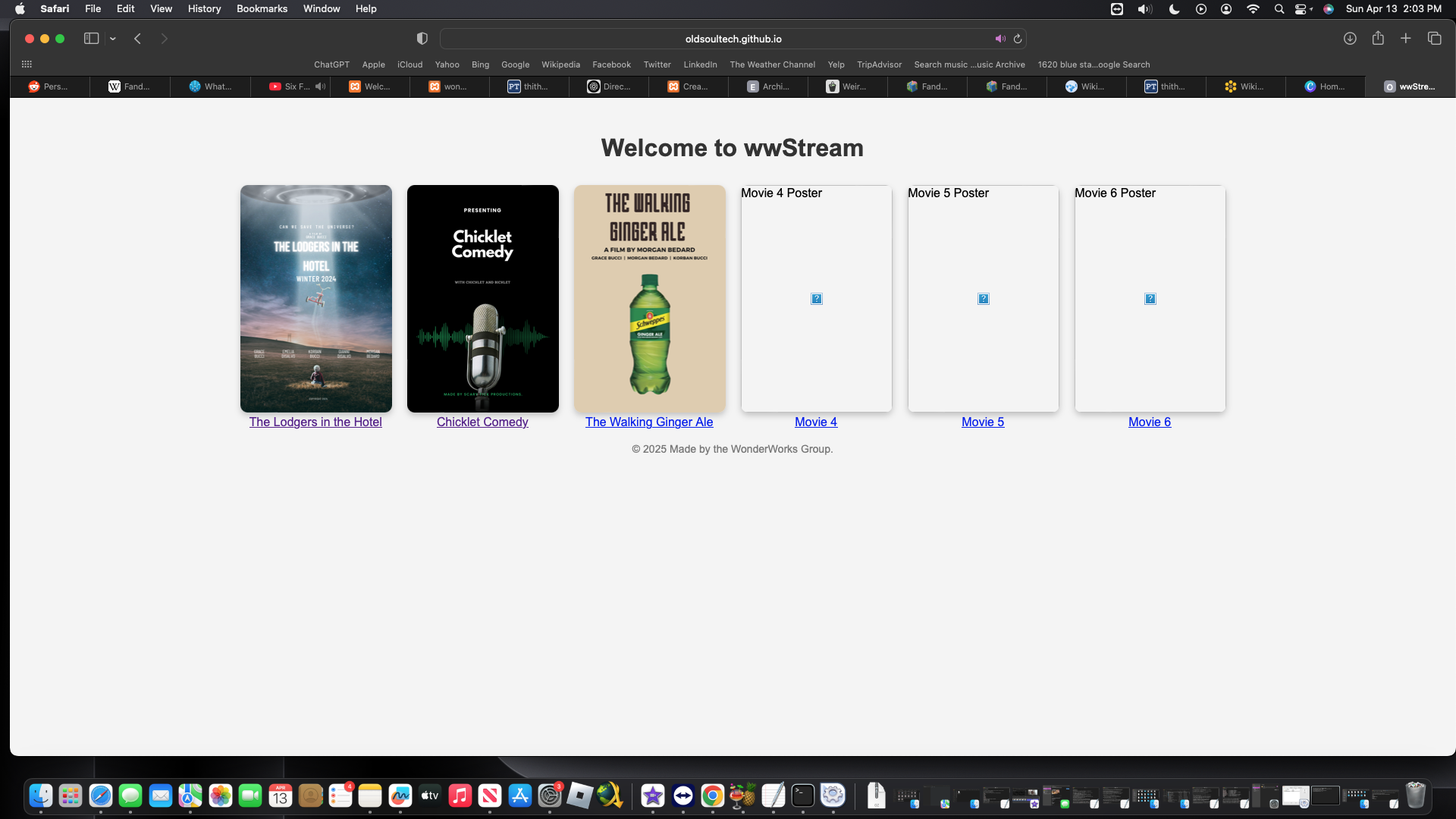Mute the 'Six F...' tab audio

click(320, 86)
